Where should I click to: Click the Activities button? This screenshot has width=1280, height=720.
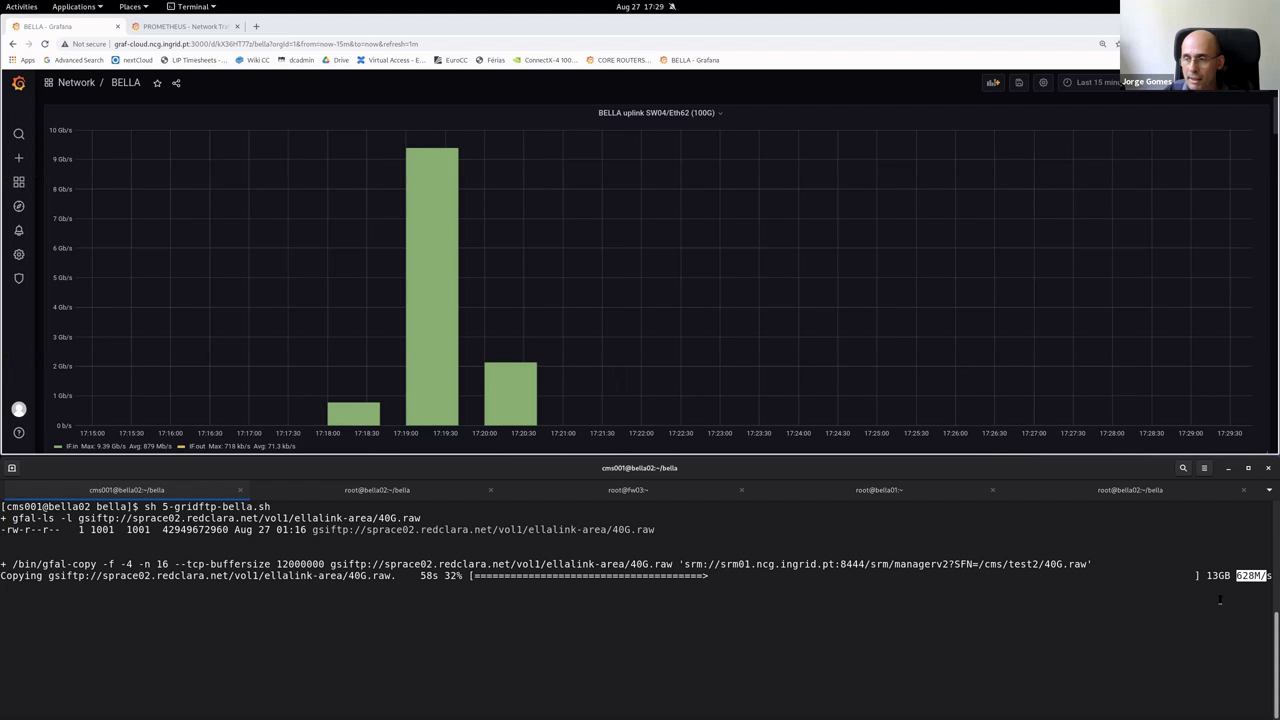pos(21,7)
